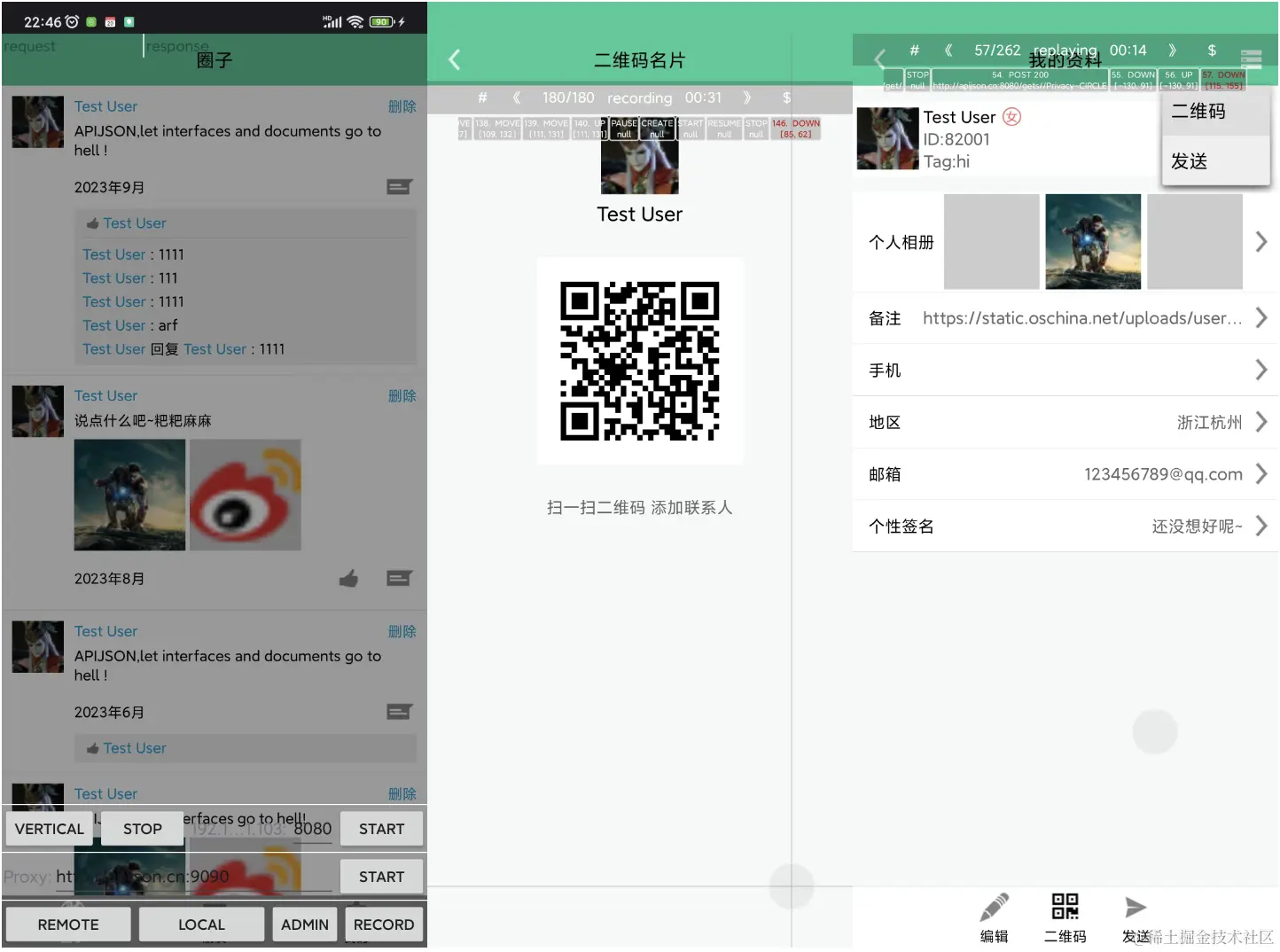The height and width of the screenshot is (952, 1280).
Task: Tap the # icon on the replaying bar
Action: point(914,51)
